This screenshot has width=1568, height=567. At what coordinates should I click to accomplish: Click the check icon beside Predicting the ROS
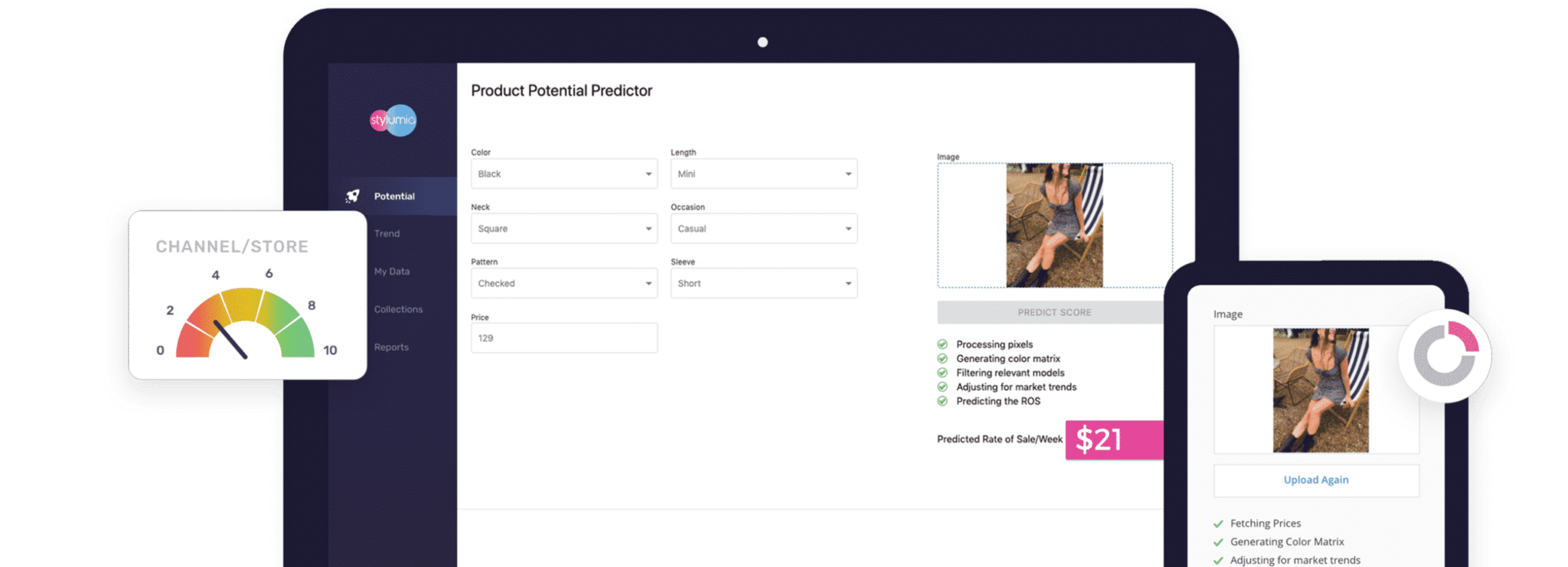tap(942, 401)
